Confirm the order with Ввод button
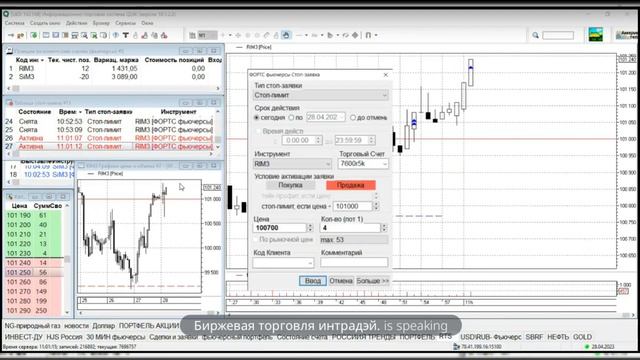This screenshot has width=640, height=360. coord(313,281)
